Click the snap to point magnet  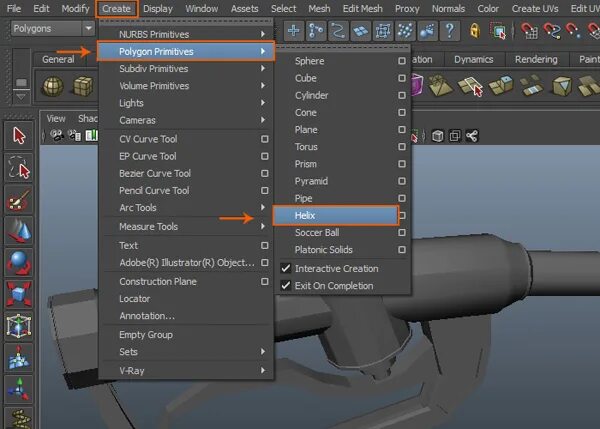pos(573,31)
